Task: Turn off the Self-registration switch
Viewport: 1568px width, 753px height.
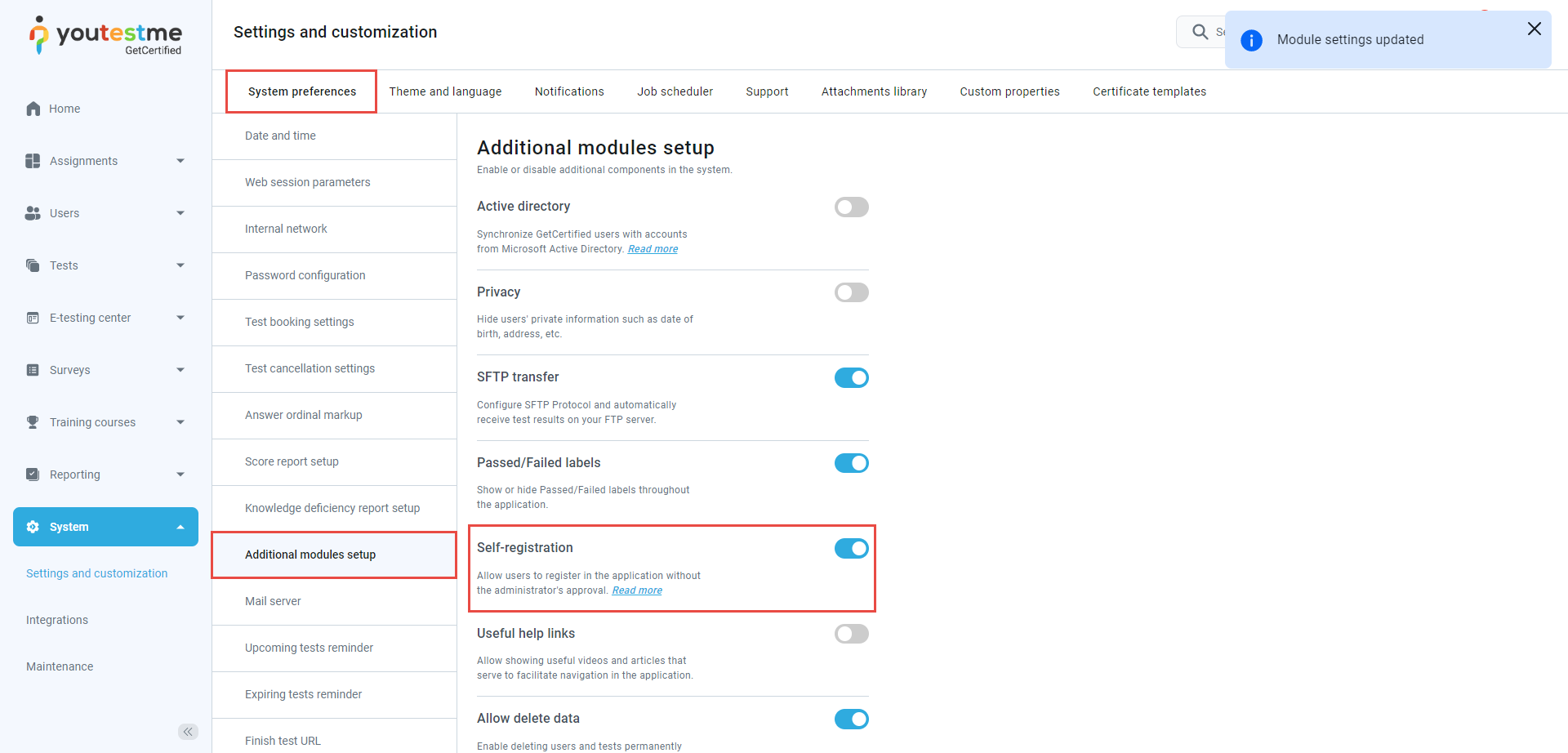Action: 851,549
